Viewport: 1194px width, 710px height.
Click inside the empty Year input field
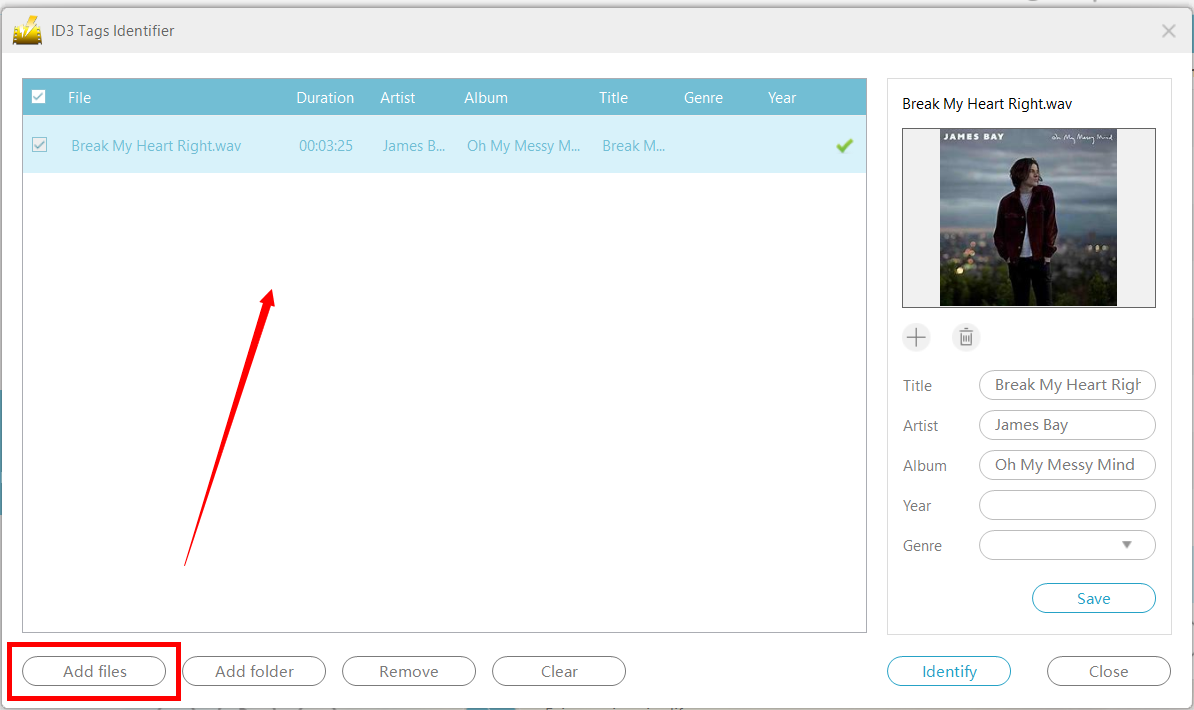(x=1067, y=505)
